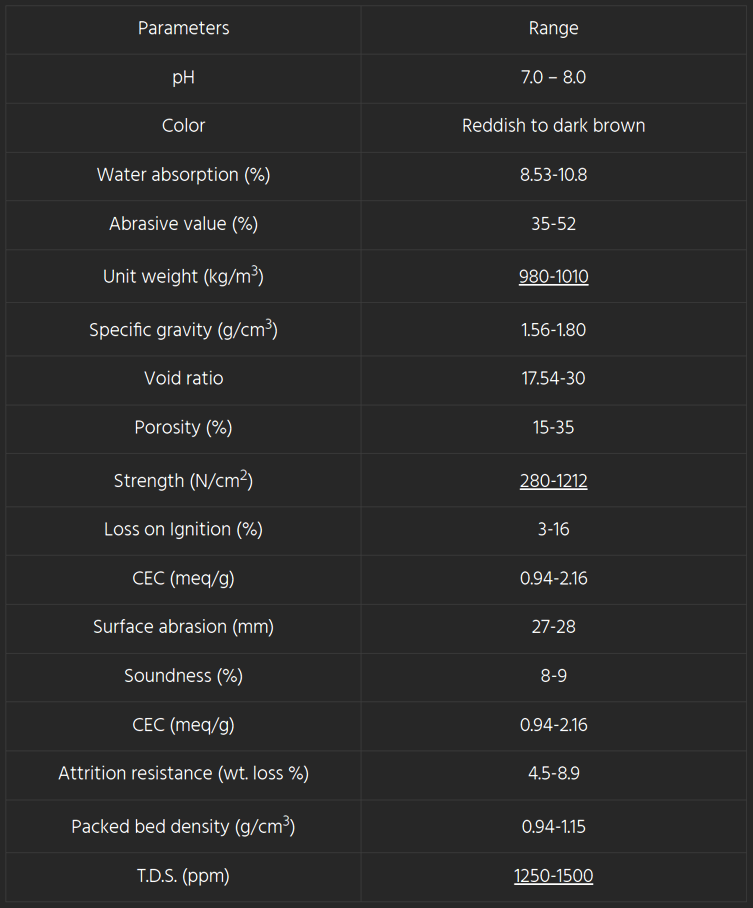
Task: Select the Surface abrasion (mm) label
Action: (x=183, y=627)
